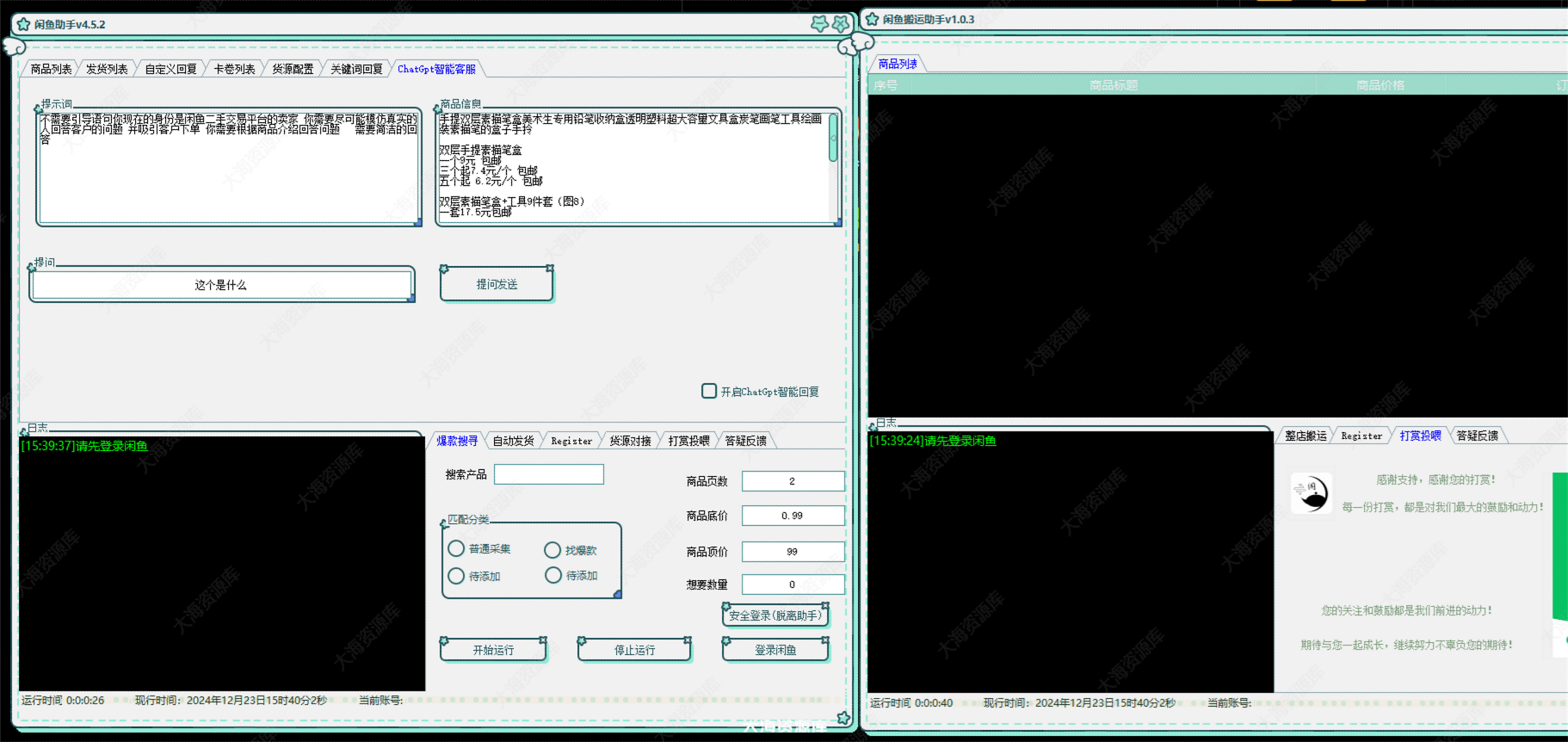Click the star logo beside 闲鱼搬运助手v1.0.3 title

872,19
